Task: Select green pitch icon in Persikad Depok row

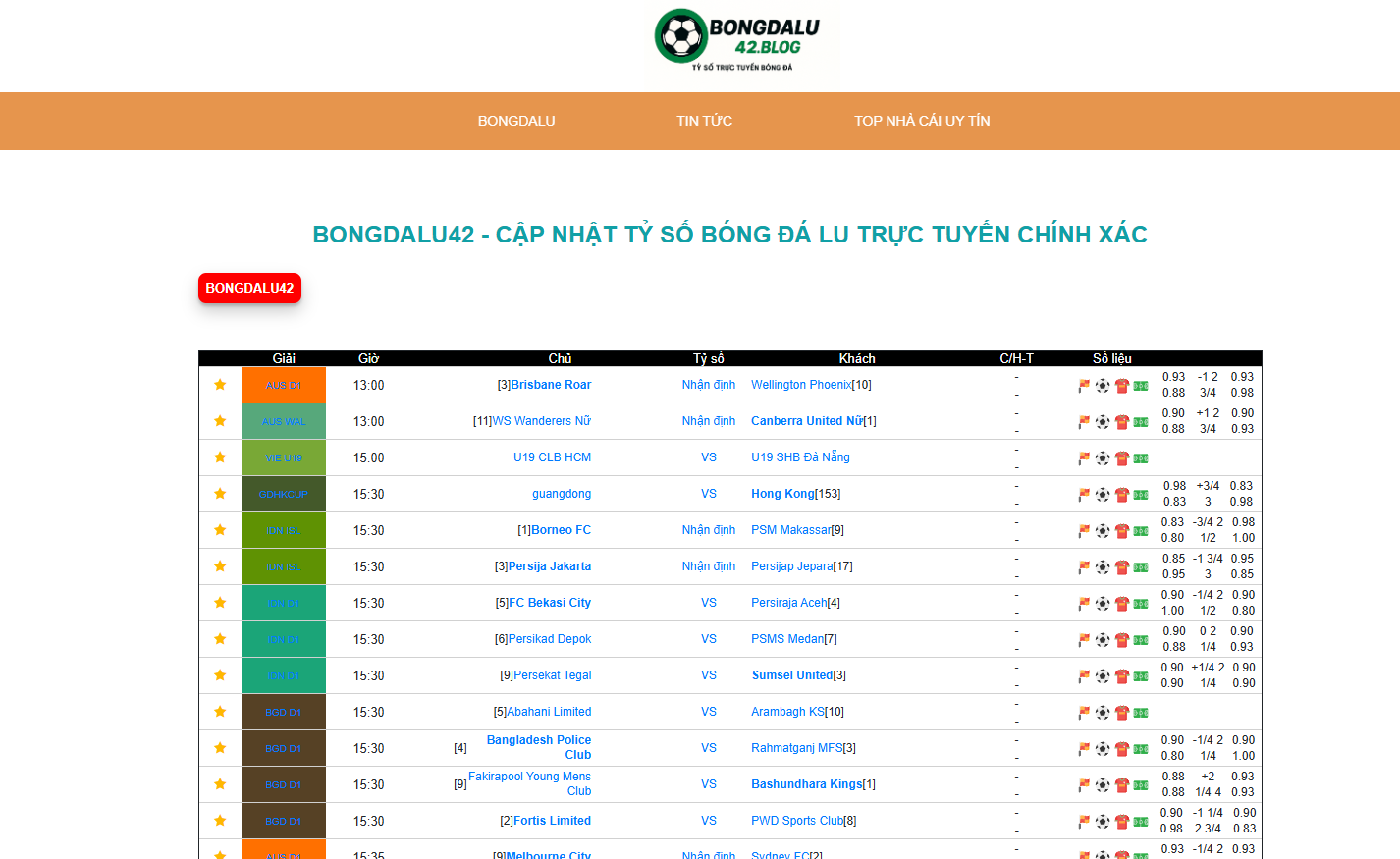Action: 1141,640
